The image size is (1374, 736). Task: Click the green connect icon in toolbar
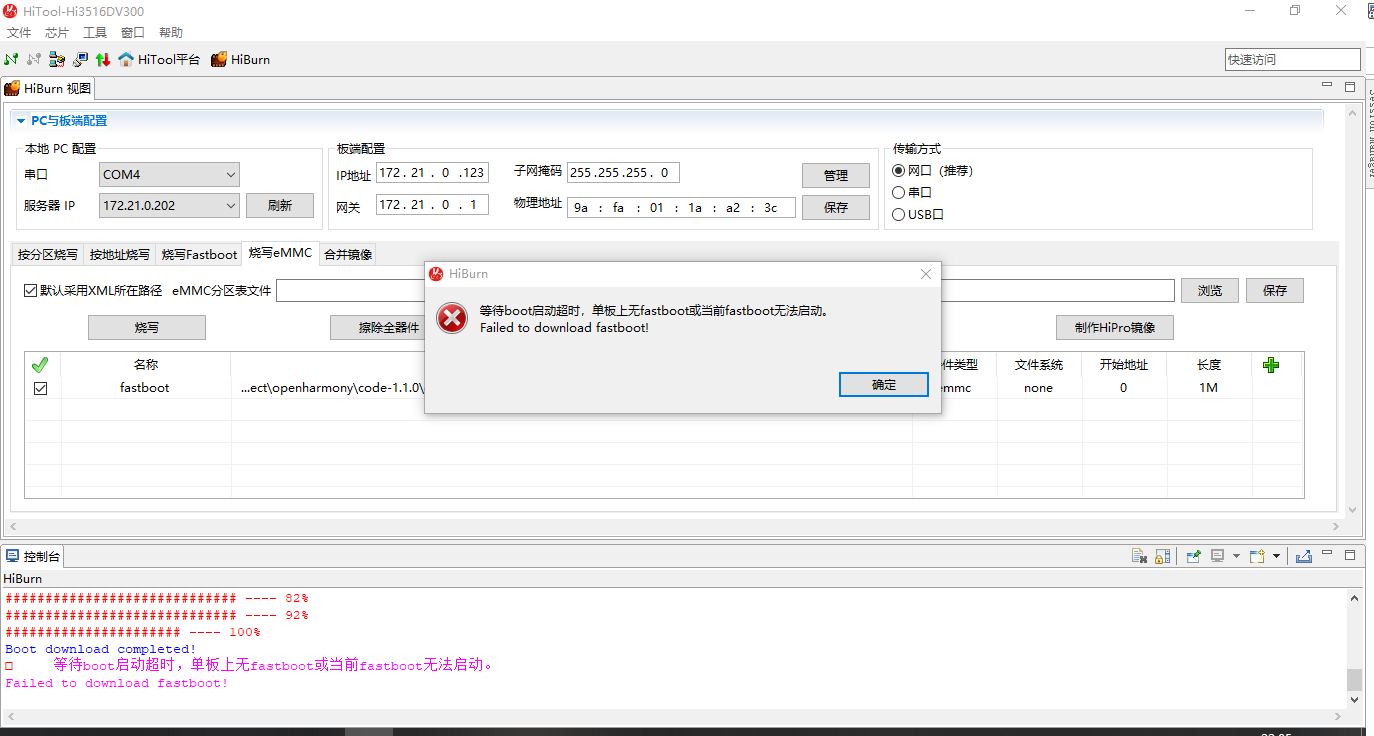click(x=11, y=59)
